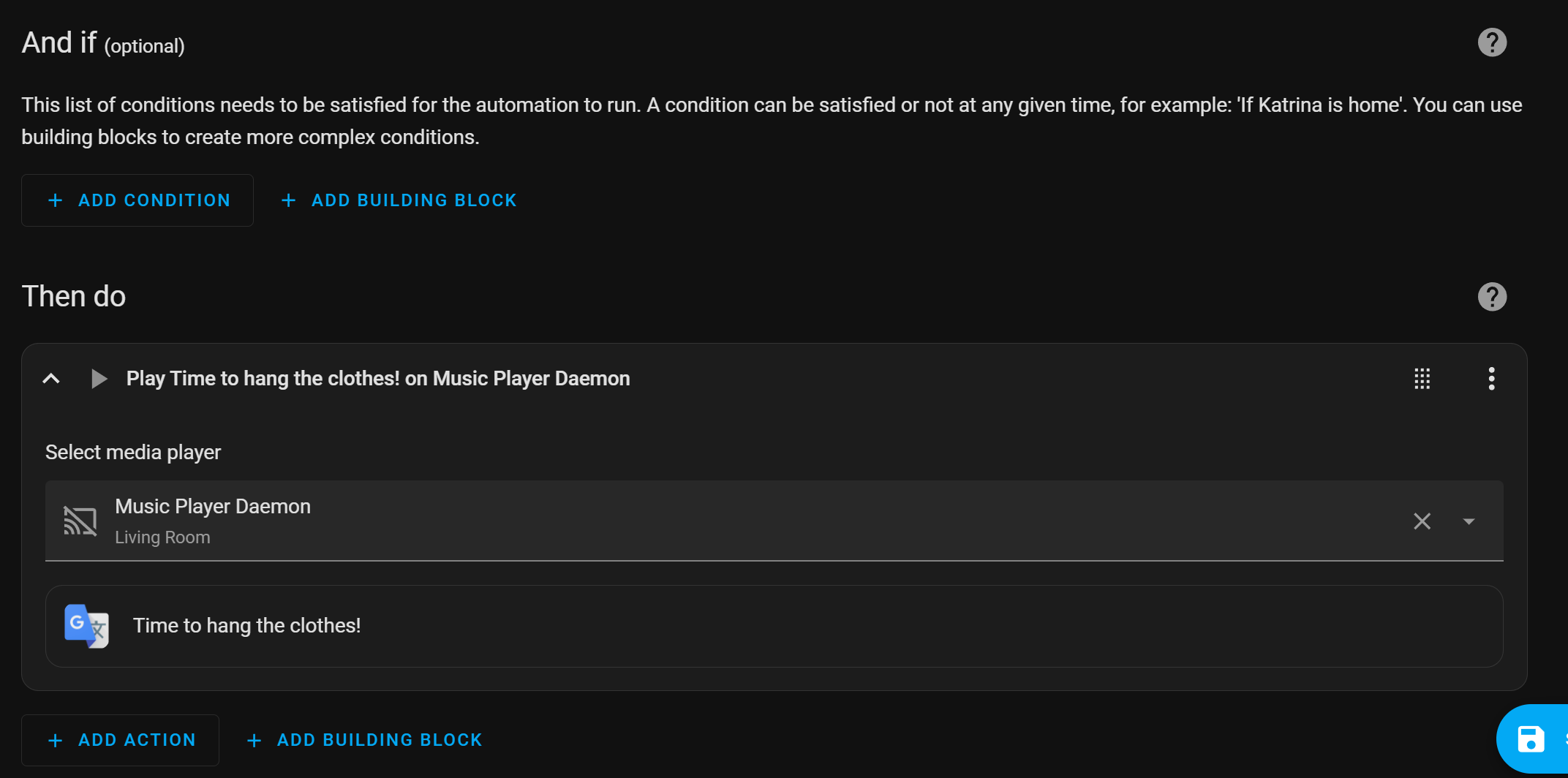Viewport: 1568px width, 778px height.
Task: Open help for Then do section
Action: [1492, 296]
